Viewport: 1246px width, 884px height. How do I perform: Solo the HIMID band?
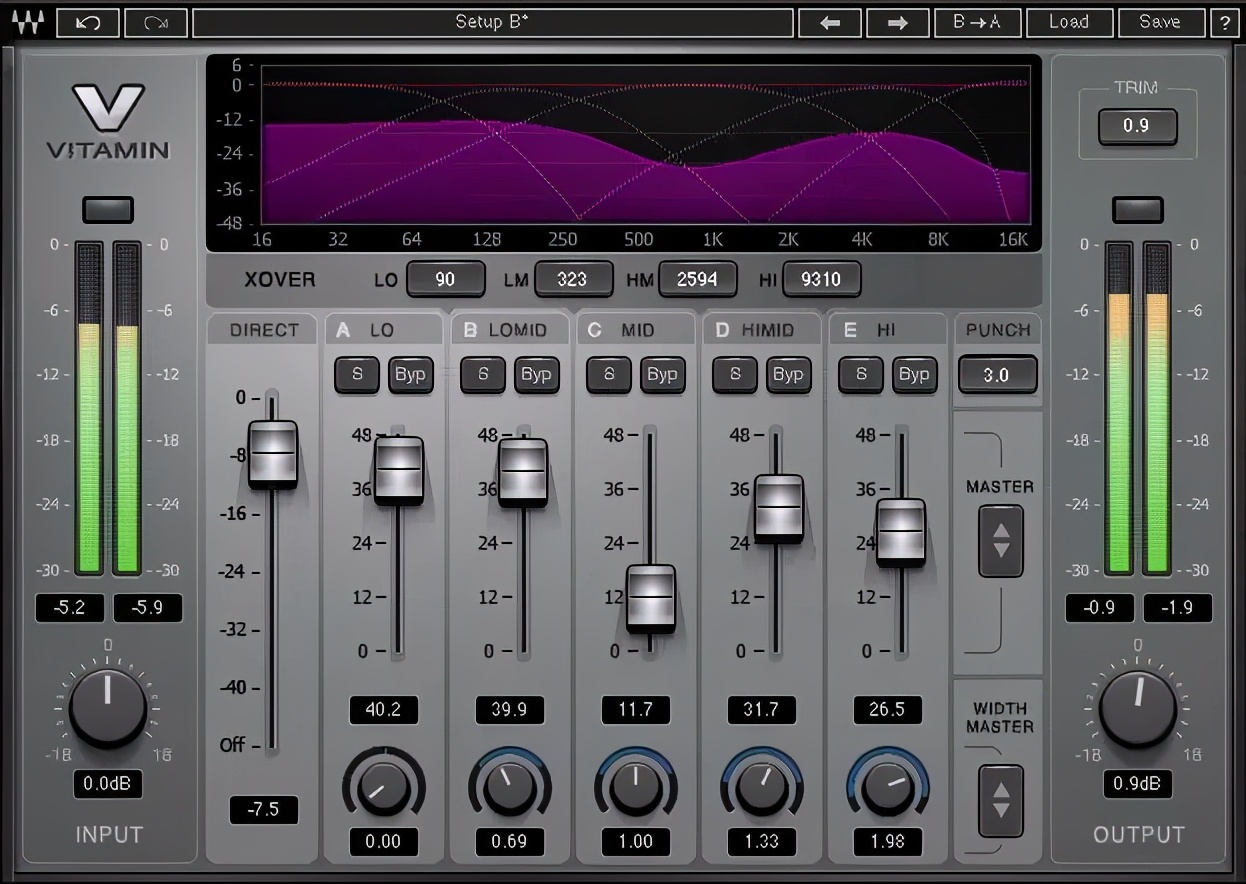pyautogui.click(x=735, y=374)
